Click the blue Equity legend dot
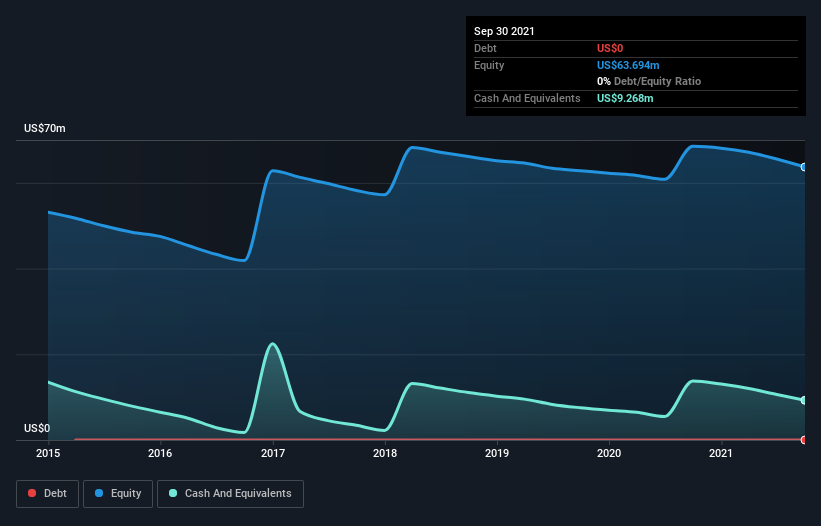The height and width of the screenshot is (526, 821). click(99, 493)
